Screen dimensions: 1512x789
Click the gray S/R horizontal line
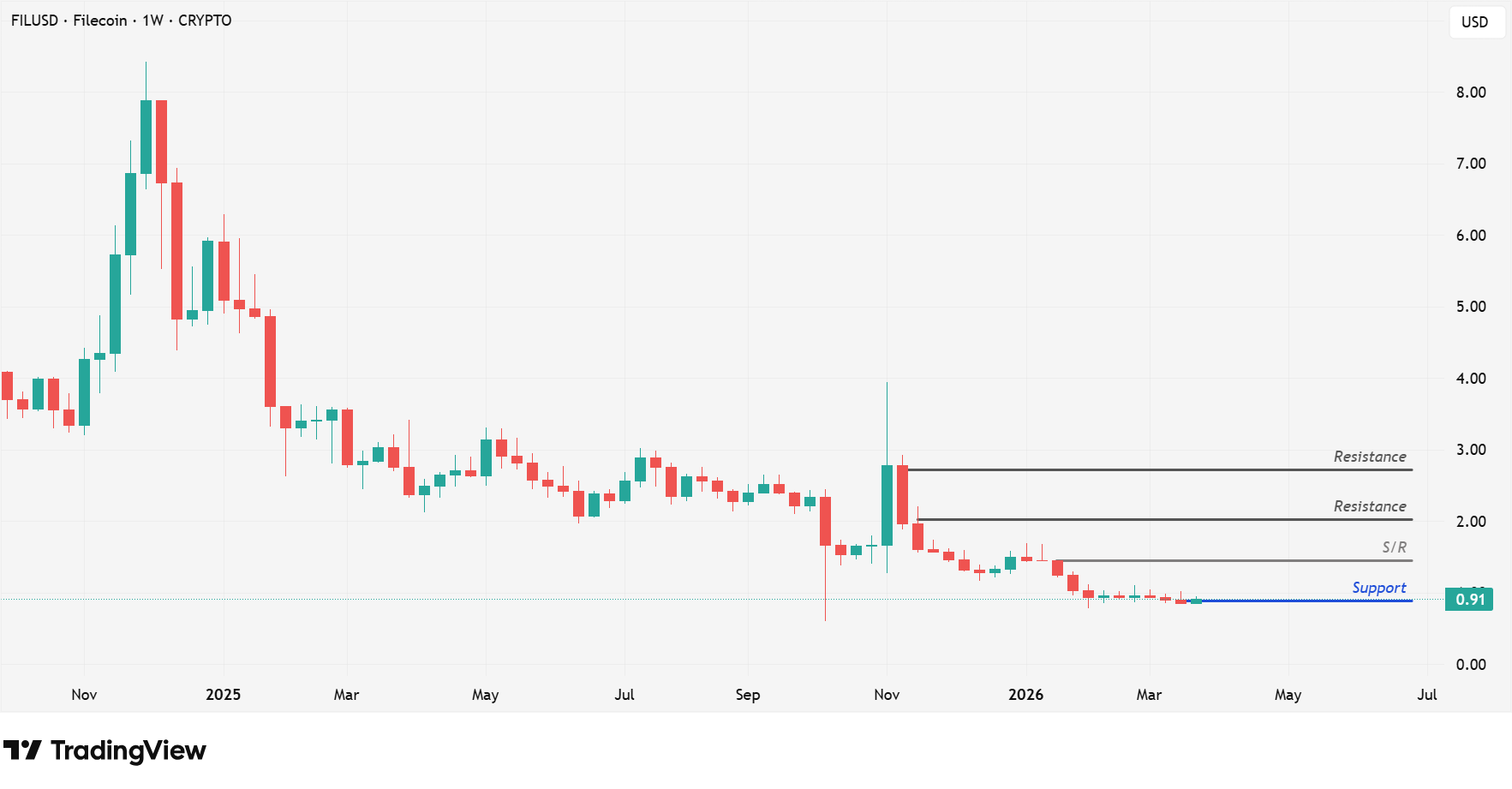[1234, 560]
